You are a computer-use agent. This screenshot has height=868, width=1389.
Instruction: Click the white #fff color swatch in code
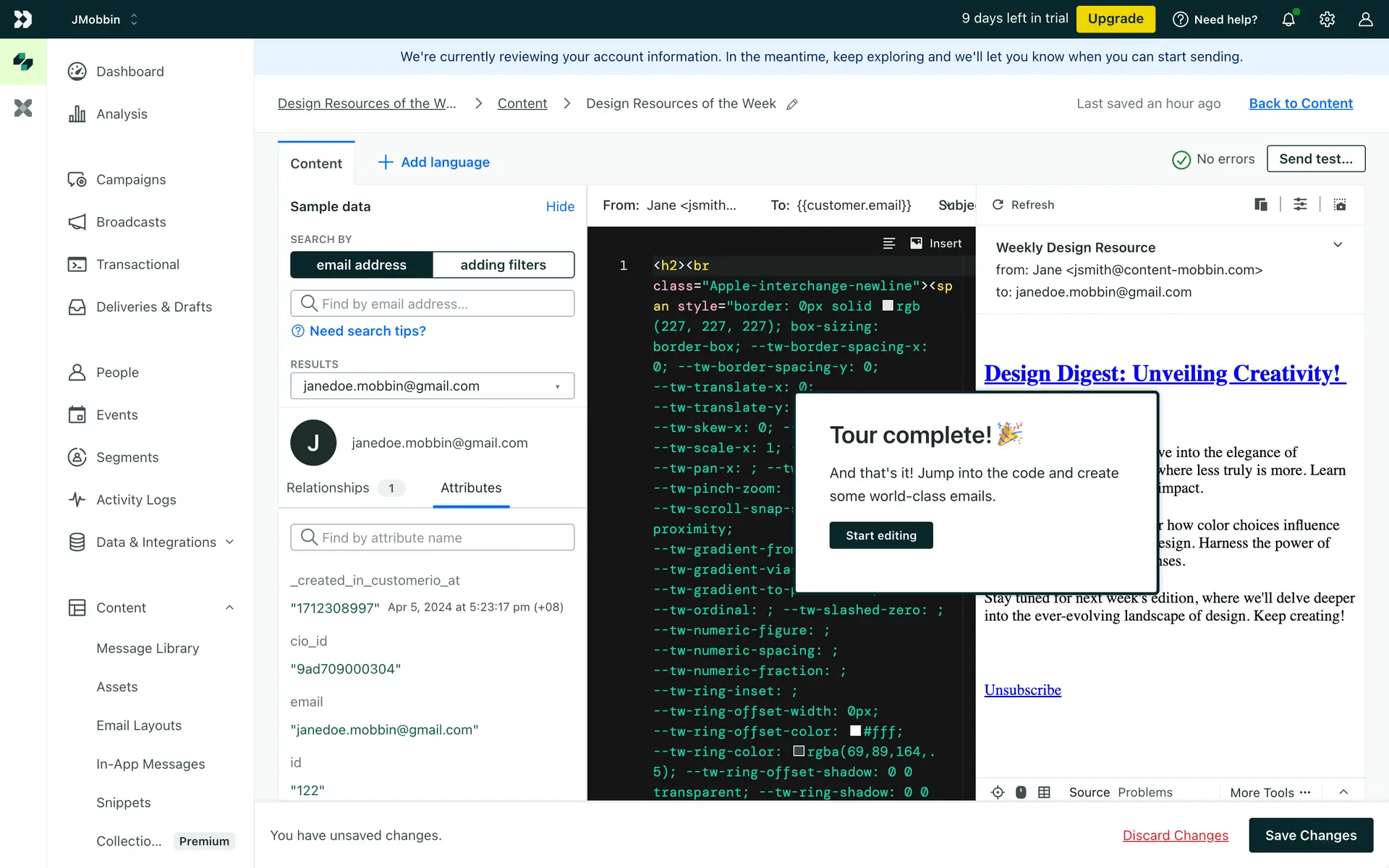coord(855,731)
